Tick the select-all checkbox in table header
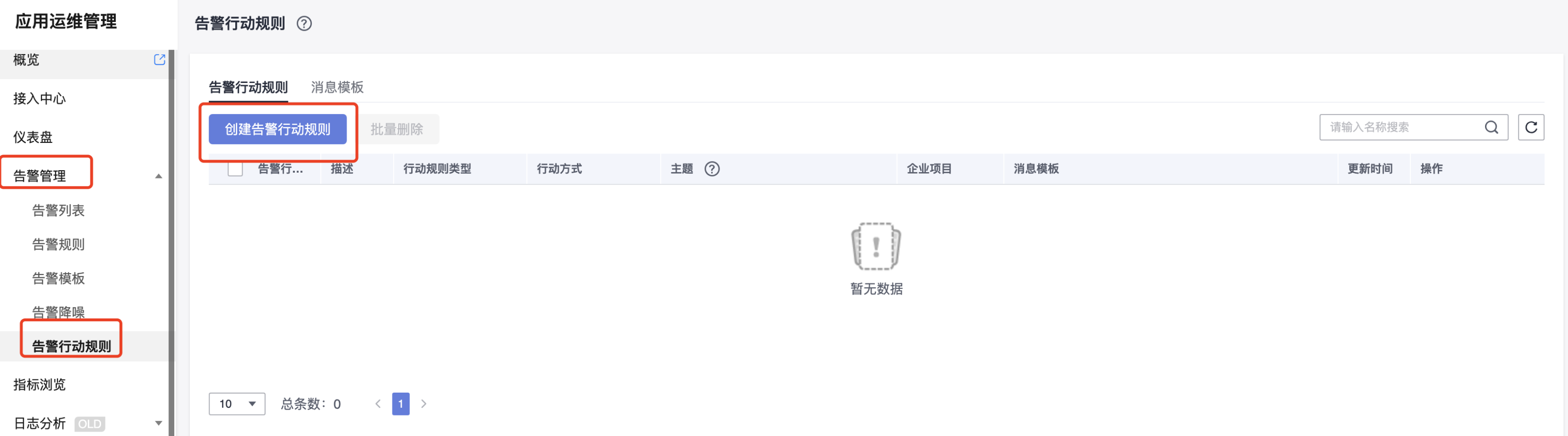The image size is (1568, 436). [x=235, y=168]
